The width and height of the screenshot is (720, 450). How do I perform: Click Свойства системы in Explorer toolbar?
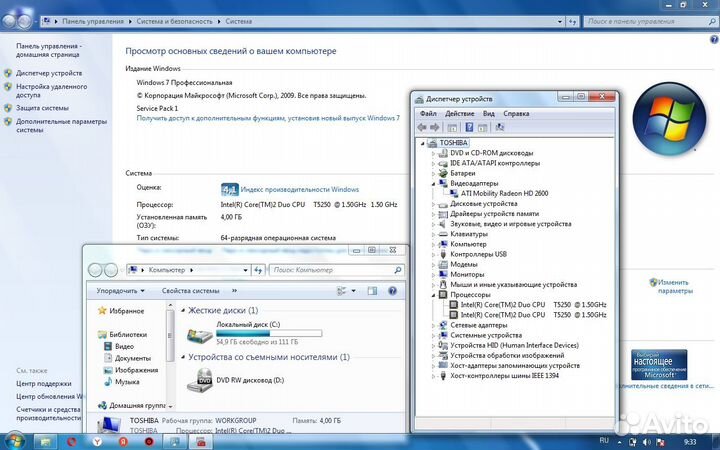190,291
